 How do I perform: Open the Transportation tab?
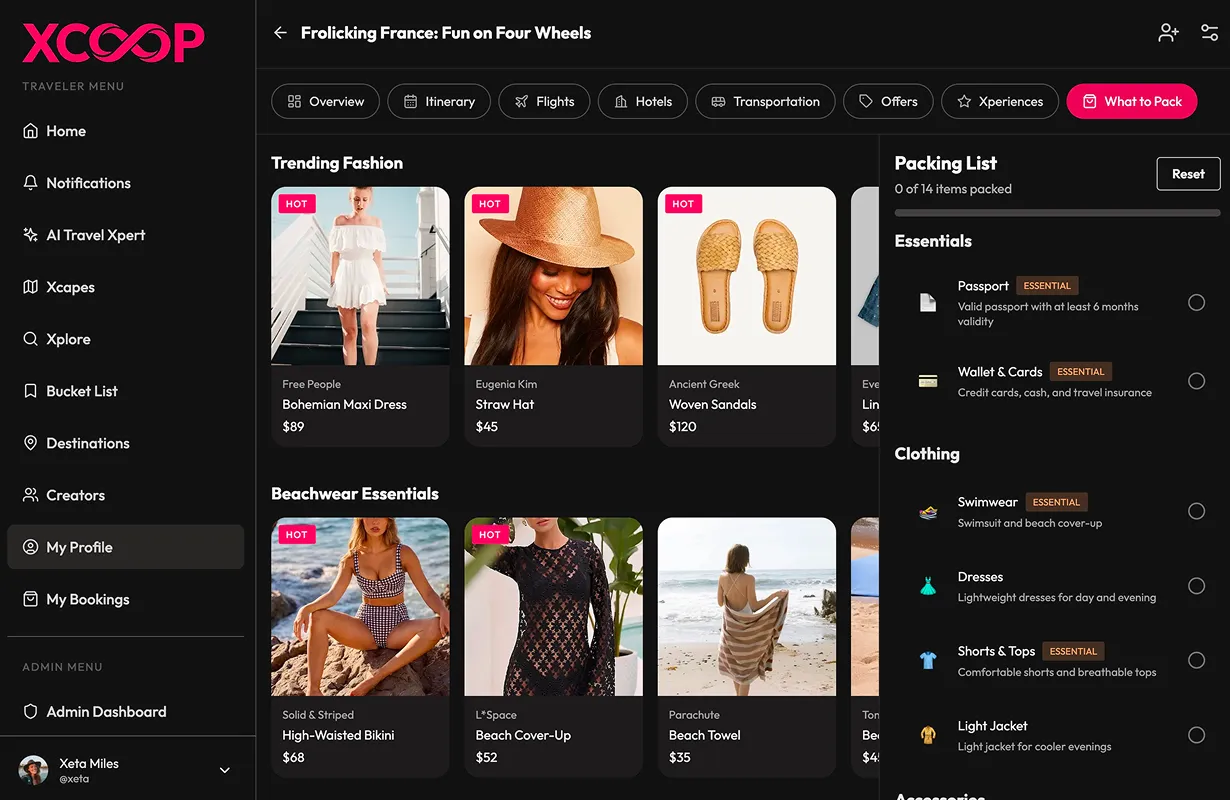(x=765, y=101)
